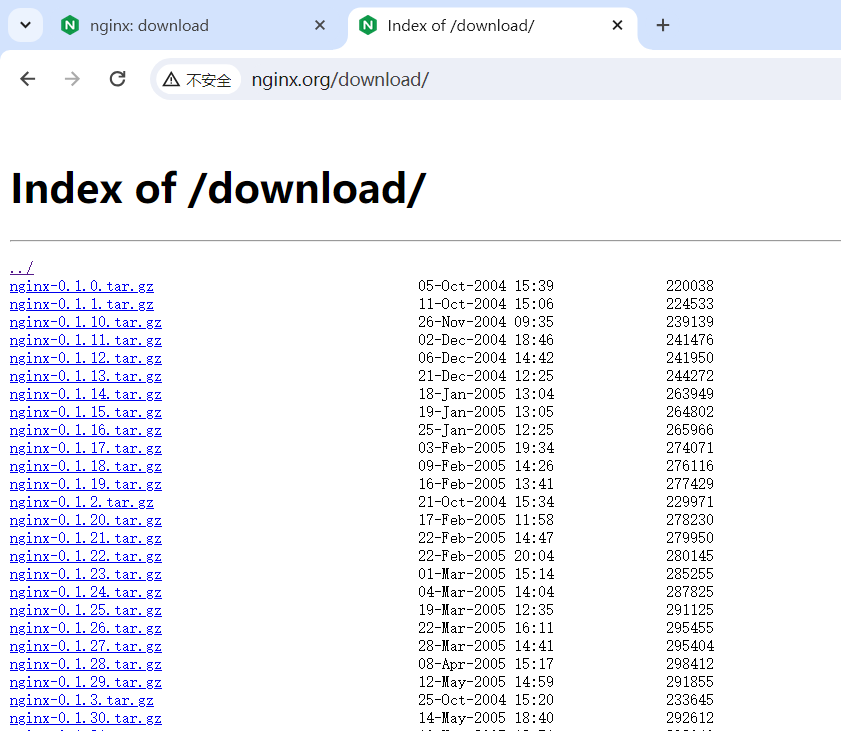Click the 'Index of /download/' heading
Image resolution: width=841 pixels, height=731 pixels.
(218, 189)
